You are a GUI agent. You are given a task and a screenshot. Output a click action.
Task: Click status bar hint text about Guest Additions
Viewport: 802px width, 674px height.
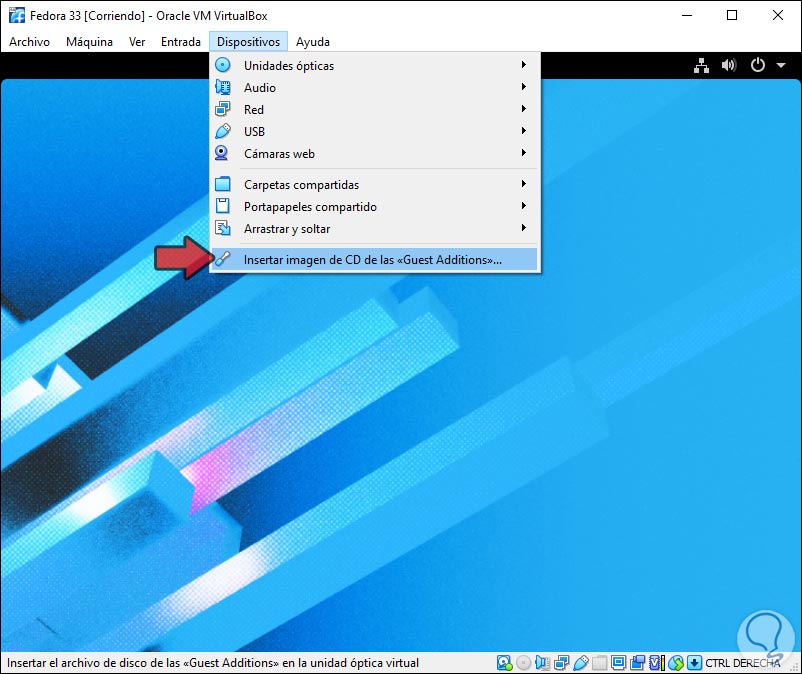pos(213,663)
